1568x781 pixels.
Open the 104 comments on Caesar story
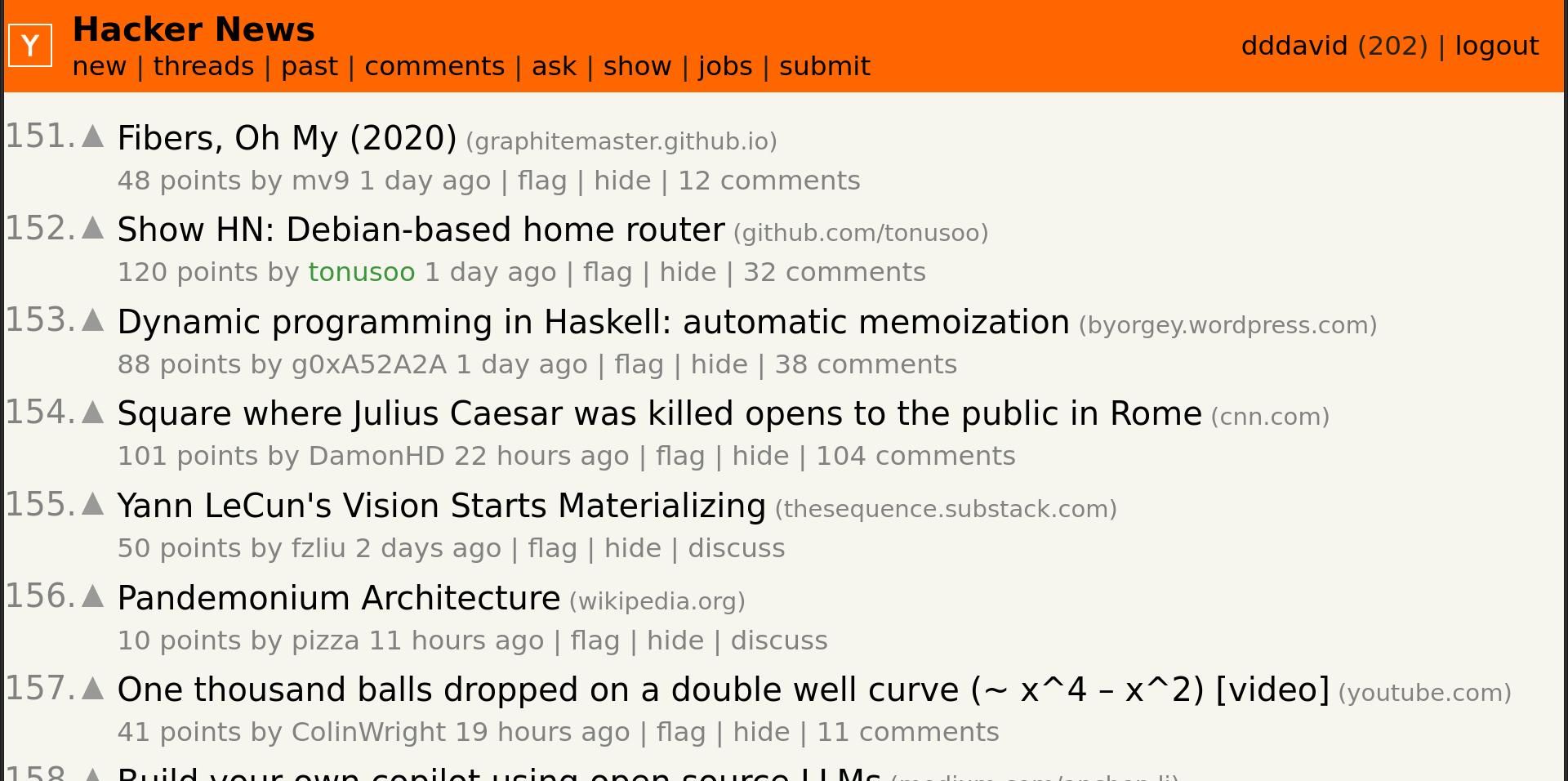(x=915, y=456)
